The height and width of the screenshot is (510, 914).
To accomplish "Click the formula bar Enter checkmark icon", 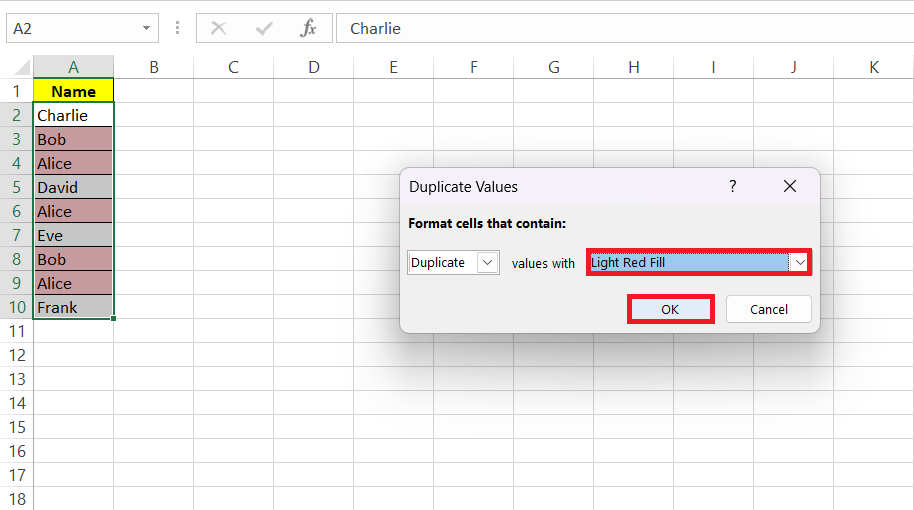I will 264,28.
